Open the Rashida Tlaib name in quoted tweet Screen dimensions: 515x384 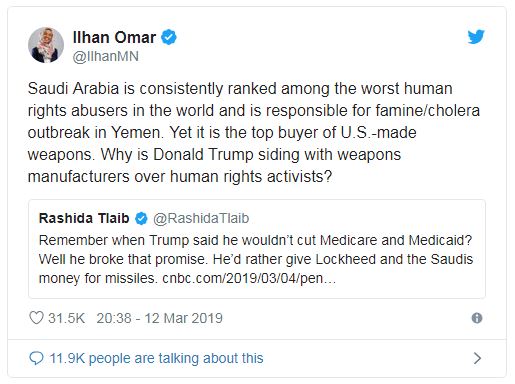(x=84, y=218)
